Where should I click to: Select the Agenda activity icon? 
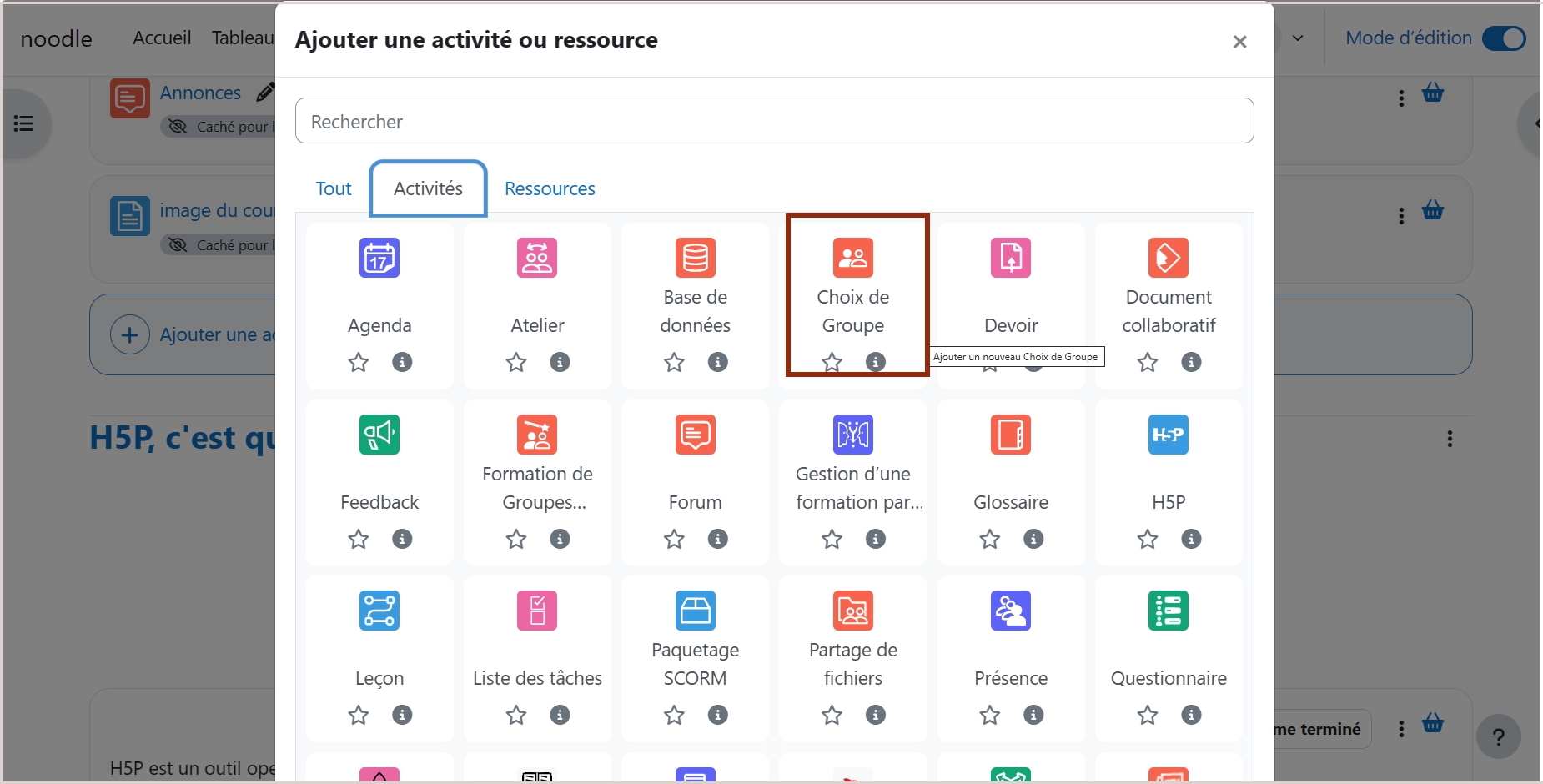point(379,258)
